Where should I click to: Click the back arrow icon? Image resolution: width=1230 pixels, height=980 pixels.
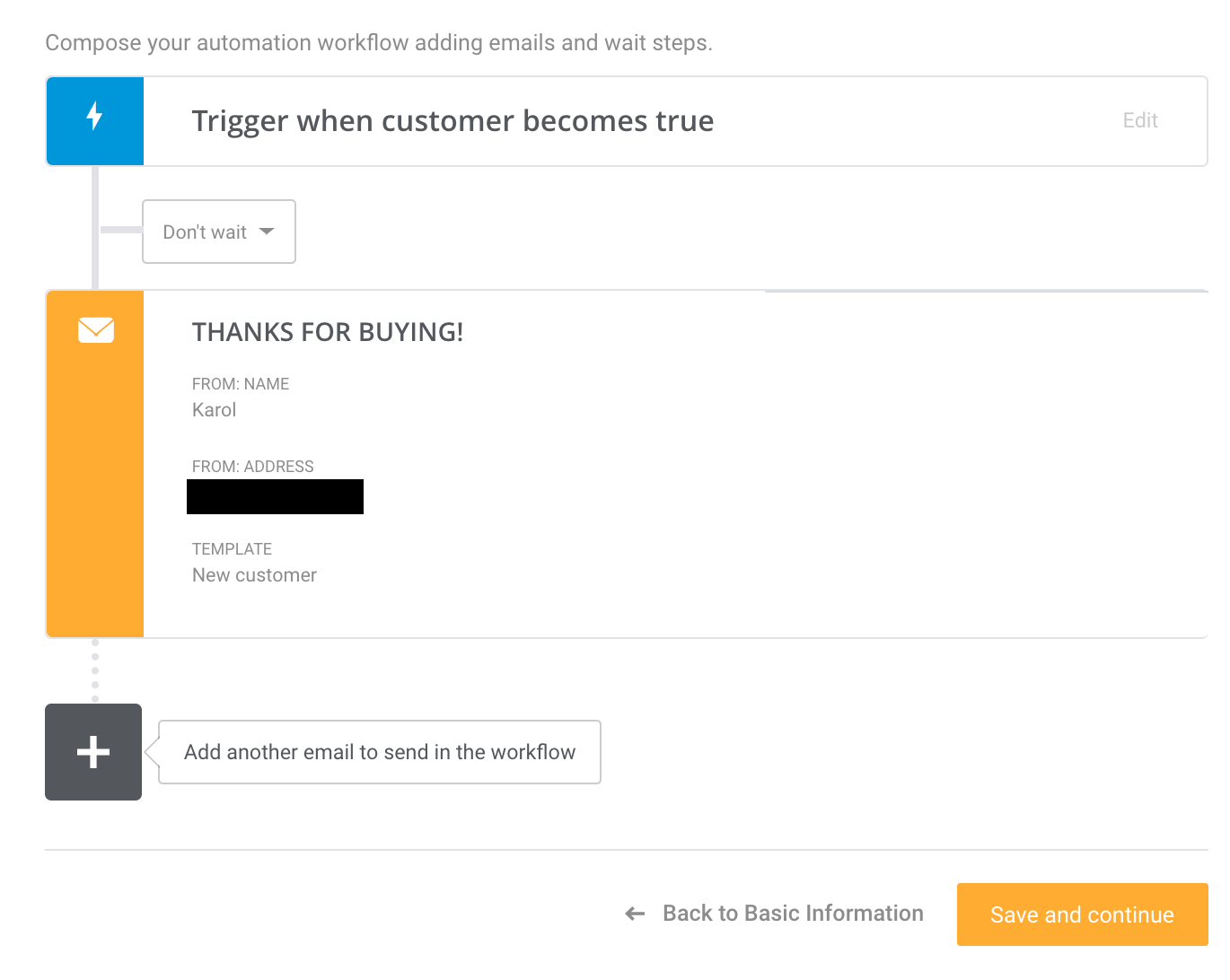tap(634, 913)
